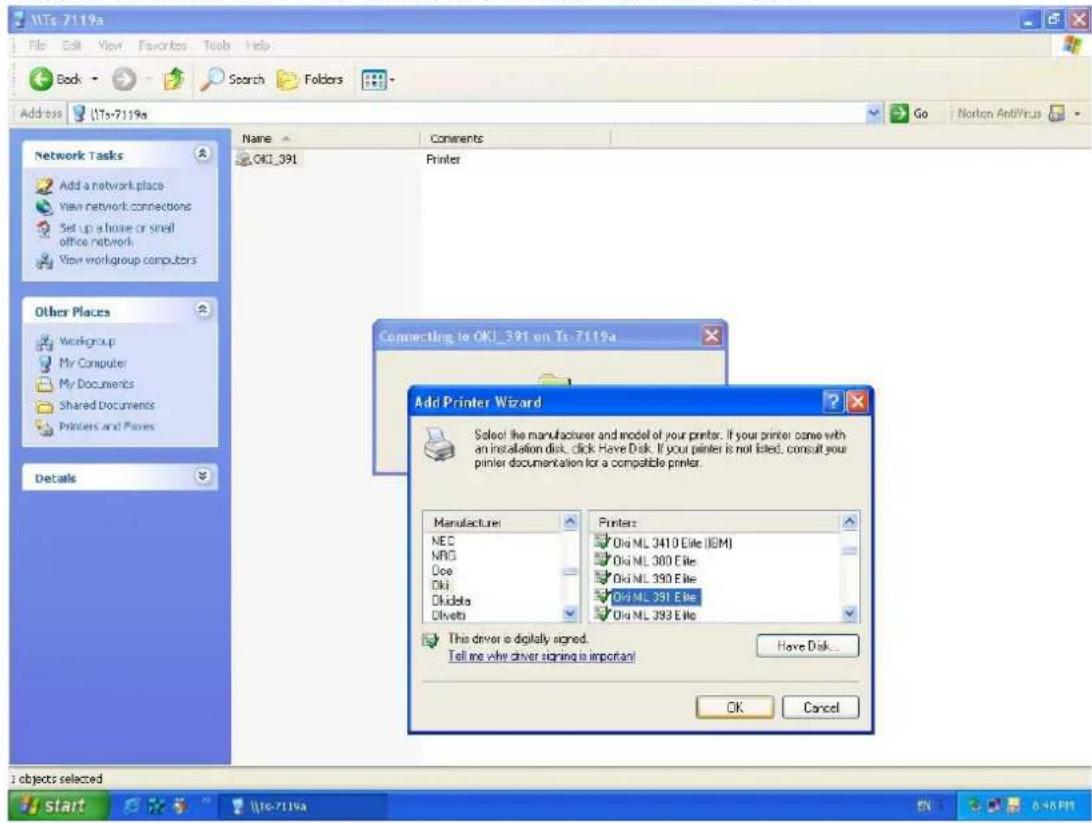Click OK in Add Printer Wizard
Image resolution: width=1092 pixels, height=823 pixels.
click(735, 707)
